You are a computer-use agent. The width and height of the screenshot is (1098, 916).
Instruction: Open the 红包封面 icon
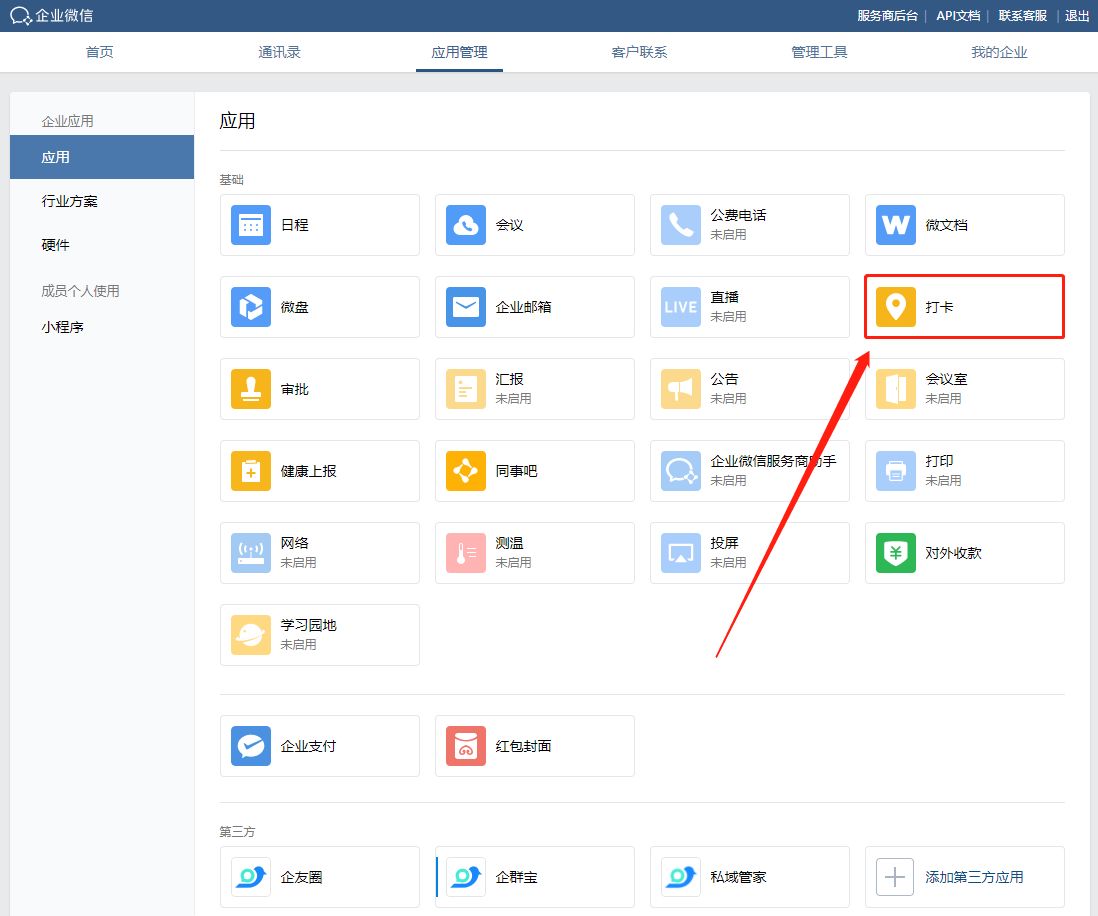pyautogui.click(x=466, y=746)
